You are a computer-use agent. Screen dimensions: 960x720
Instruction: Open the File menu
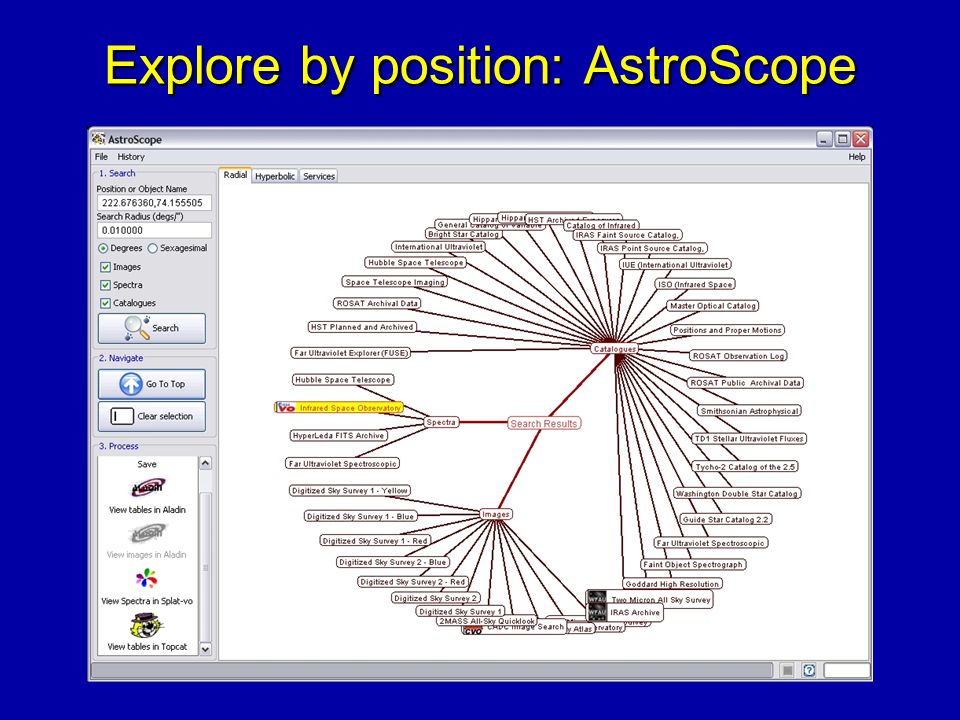(x=101, y=157)
